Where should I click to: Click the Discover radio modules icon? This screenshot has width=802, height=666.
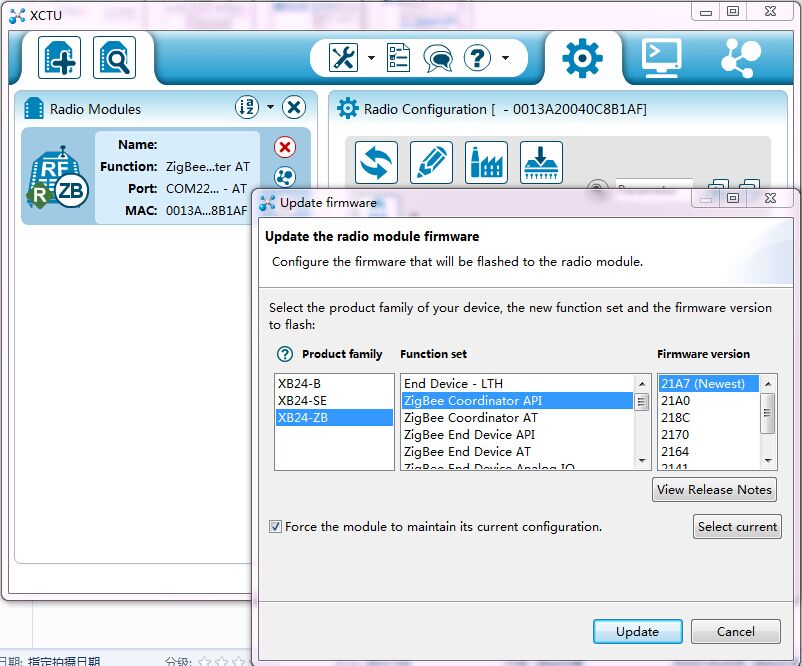pyautogui.click(x=114, y=57)
